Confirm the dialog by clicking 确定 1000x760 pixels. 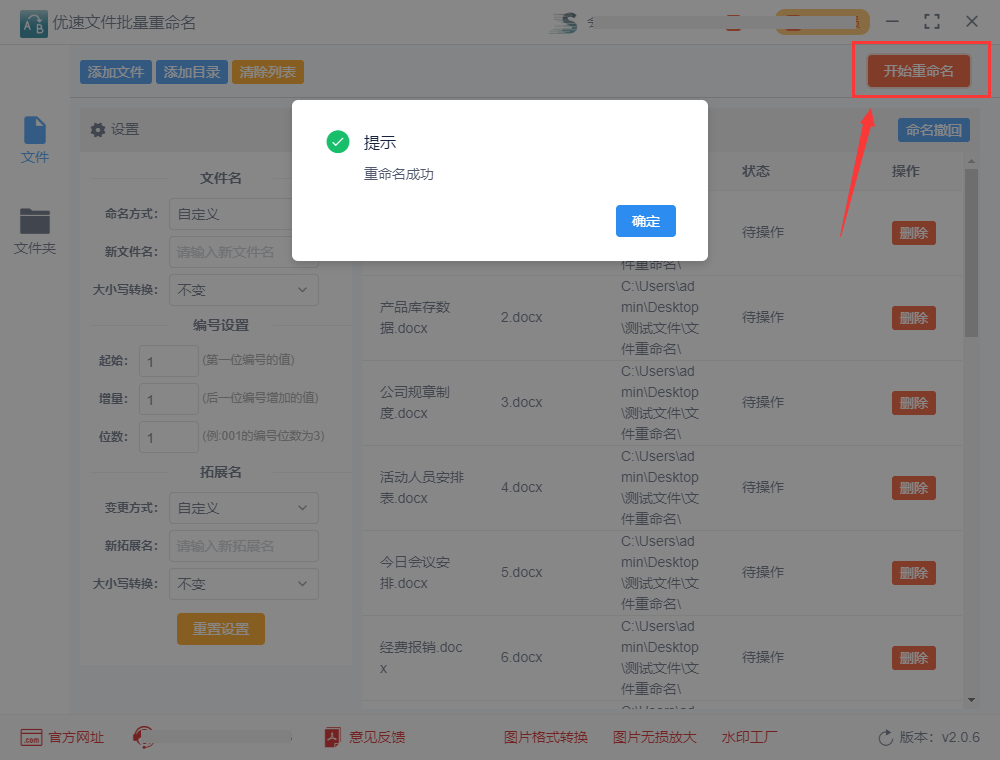645,222
